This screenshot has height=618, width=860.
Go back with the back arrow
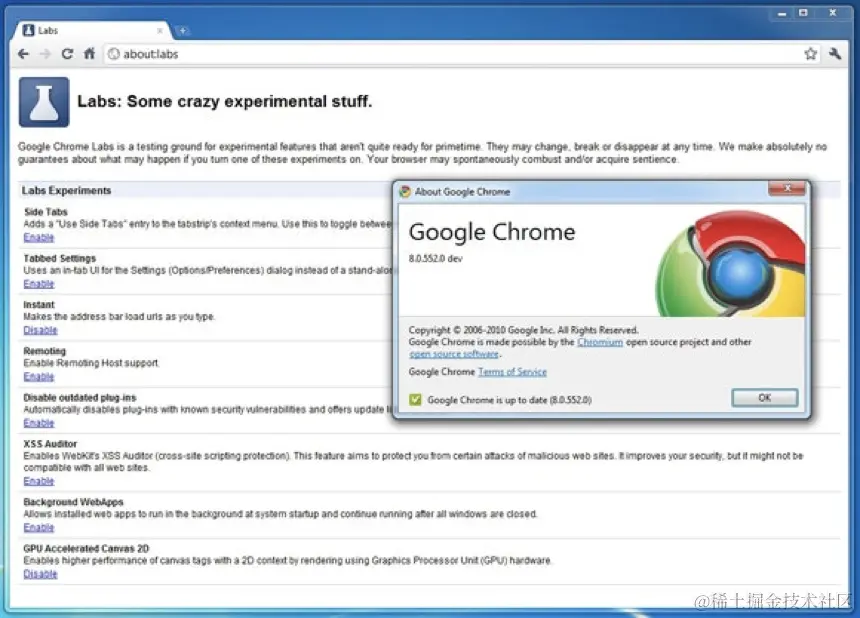click(x=23, y=54)
